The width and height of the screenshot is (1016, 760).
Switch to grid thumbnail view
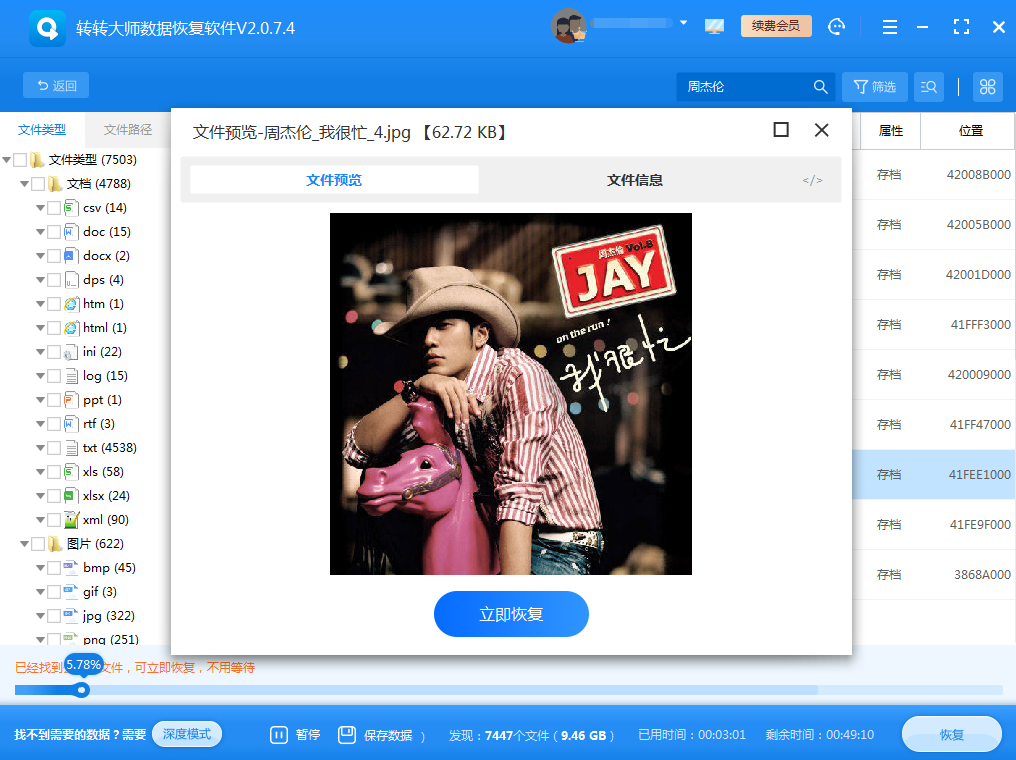(x=987, y=87)
